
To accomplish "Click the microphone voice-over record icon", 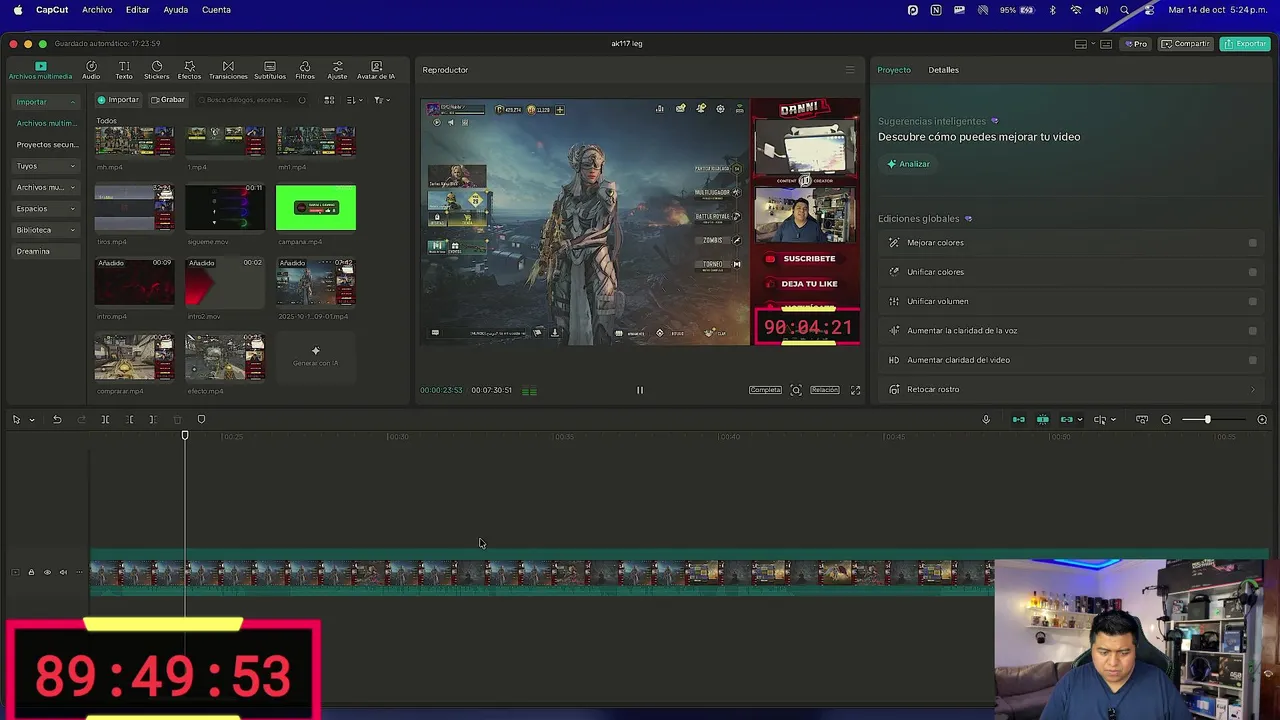I will click(986, 419).
